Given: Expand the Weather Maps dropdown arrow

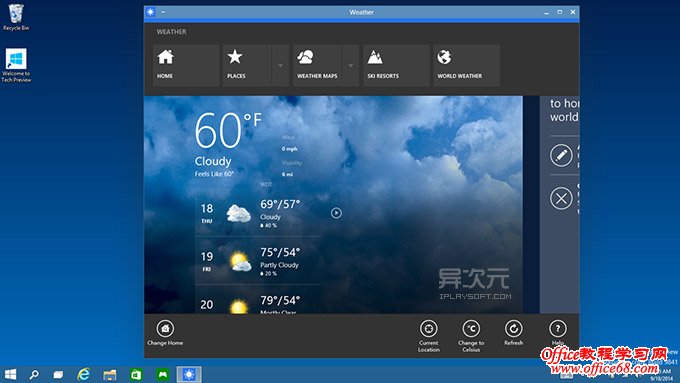Looking at the screenshot, I should [351, 65].
